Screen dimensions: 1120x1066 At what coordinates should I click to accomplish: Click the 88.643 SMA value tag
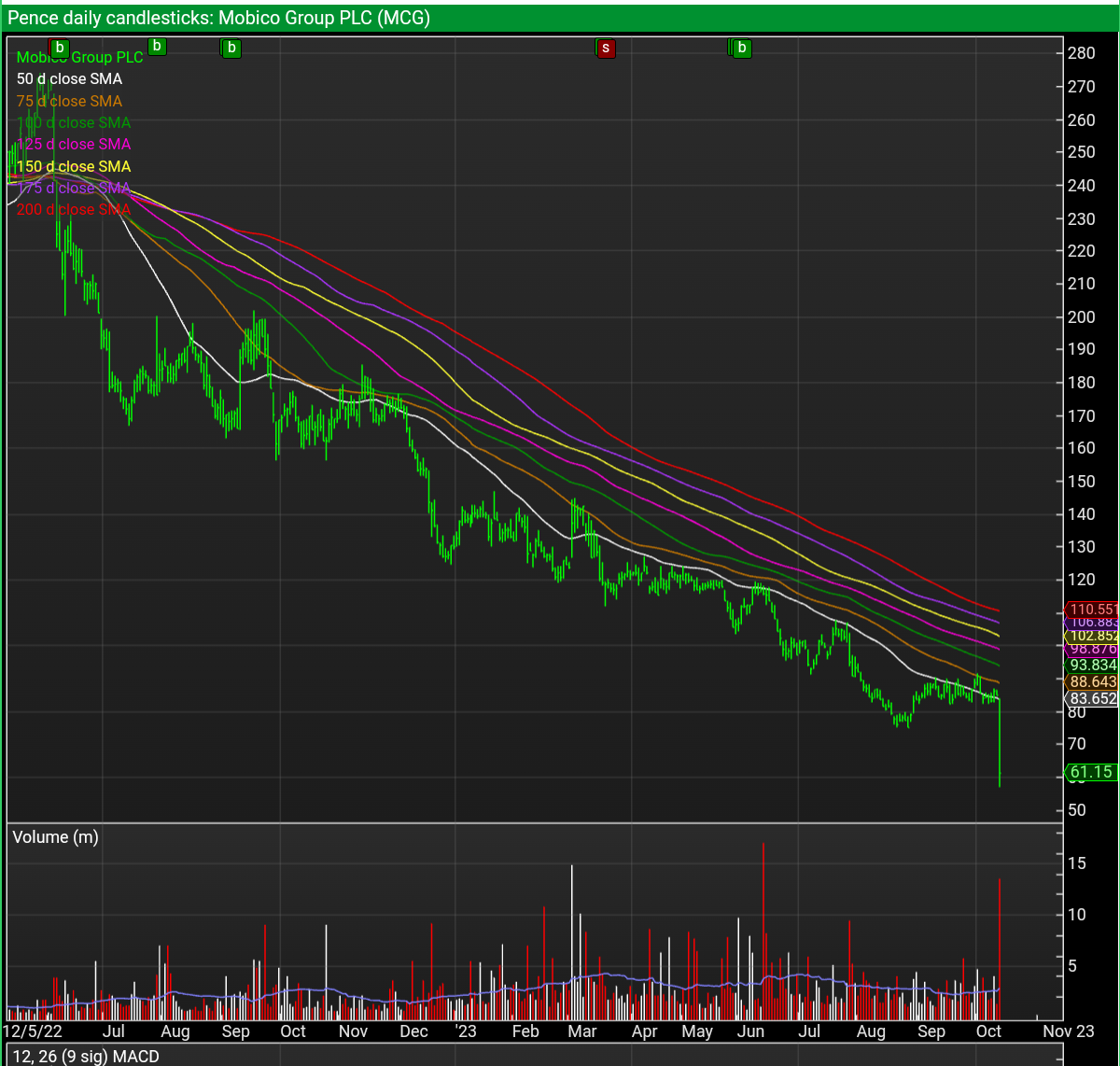1092,682
